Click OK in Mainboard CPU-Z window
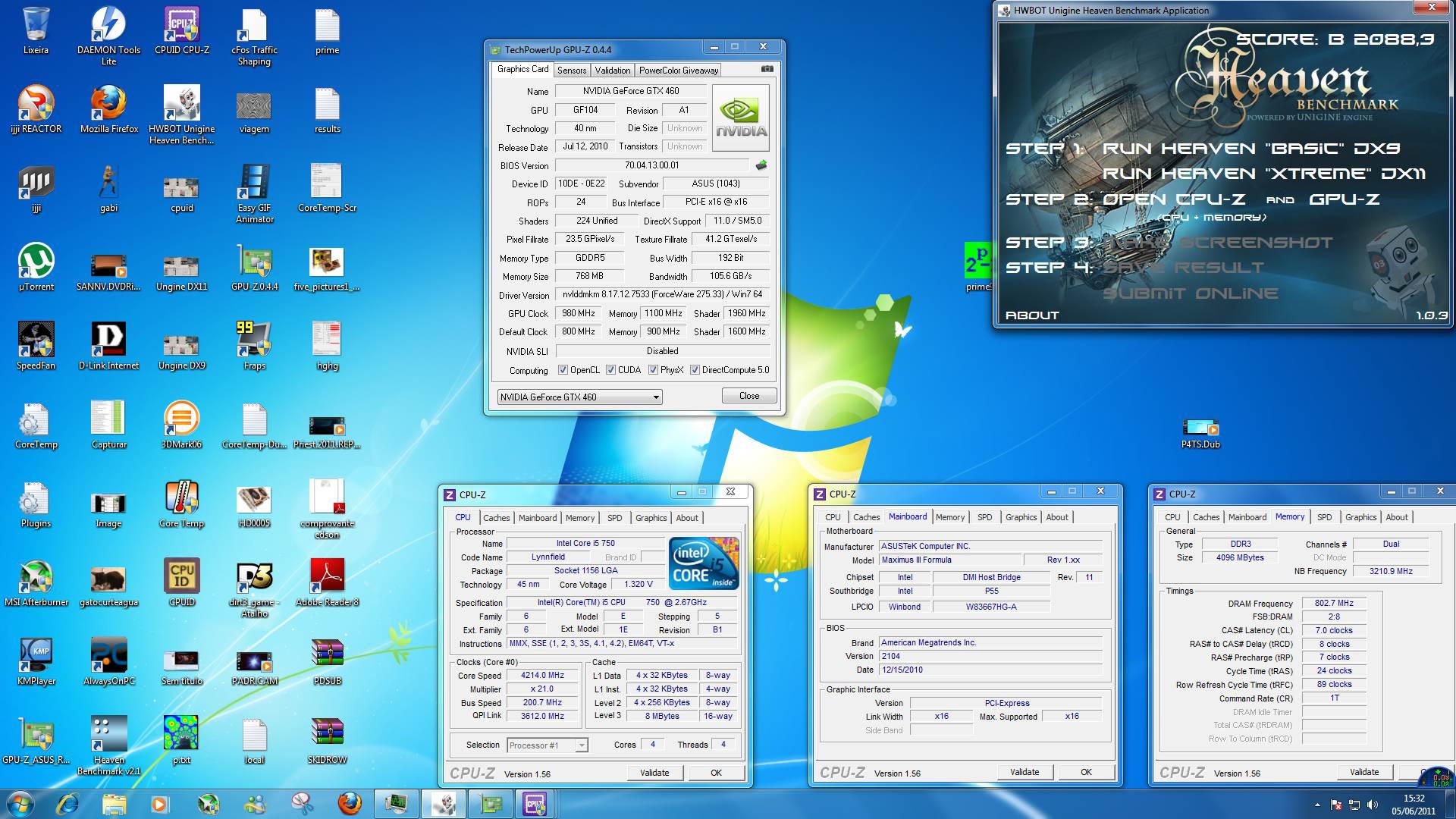 point(1086,772)
